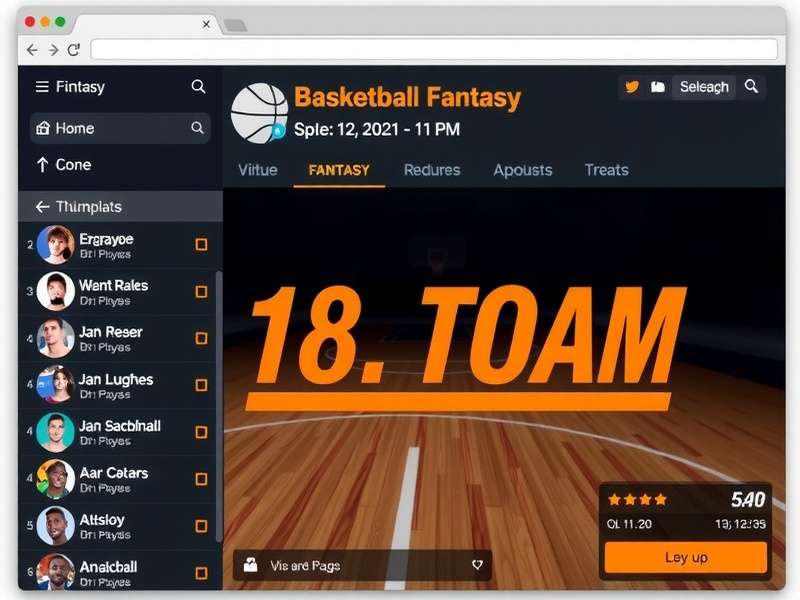The image size is (800, 600).
Task: Click the Seleagh button in the header
Action: coord(704,88)
